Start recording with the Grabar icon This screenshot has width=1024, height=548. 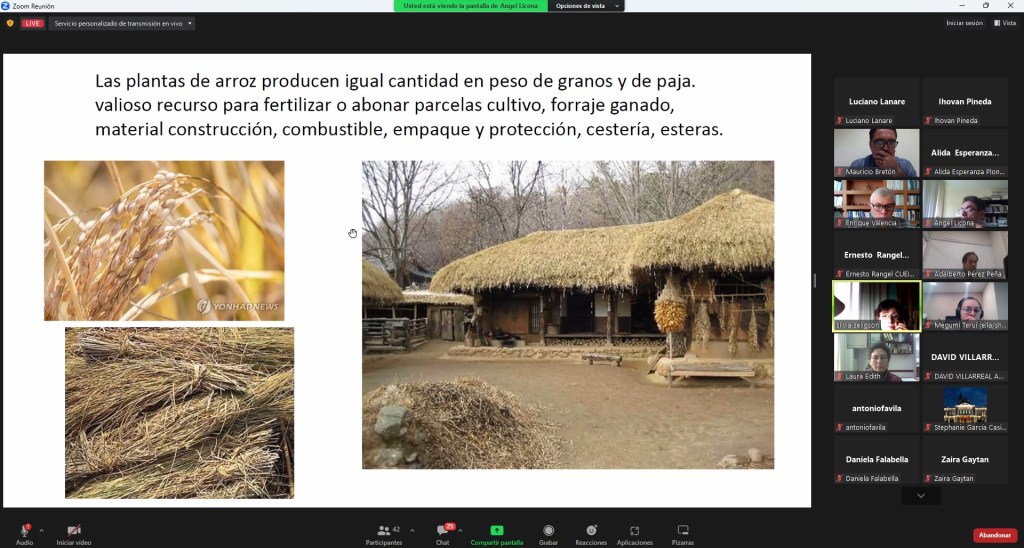(x=548, y=530)
